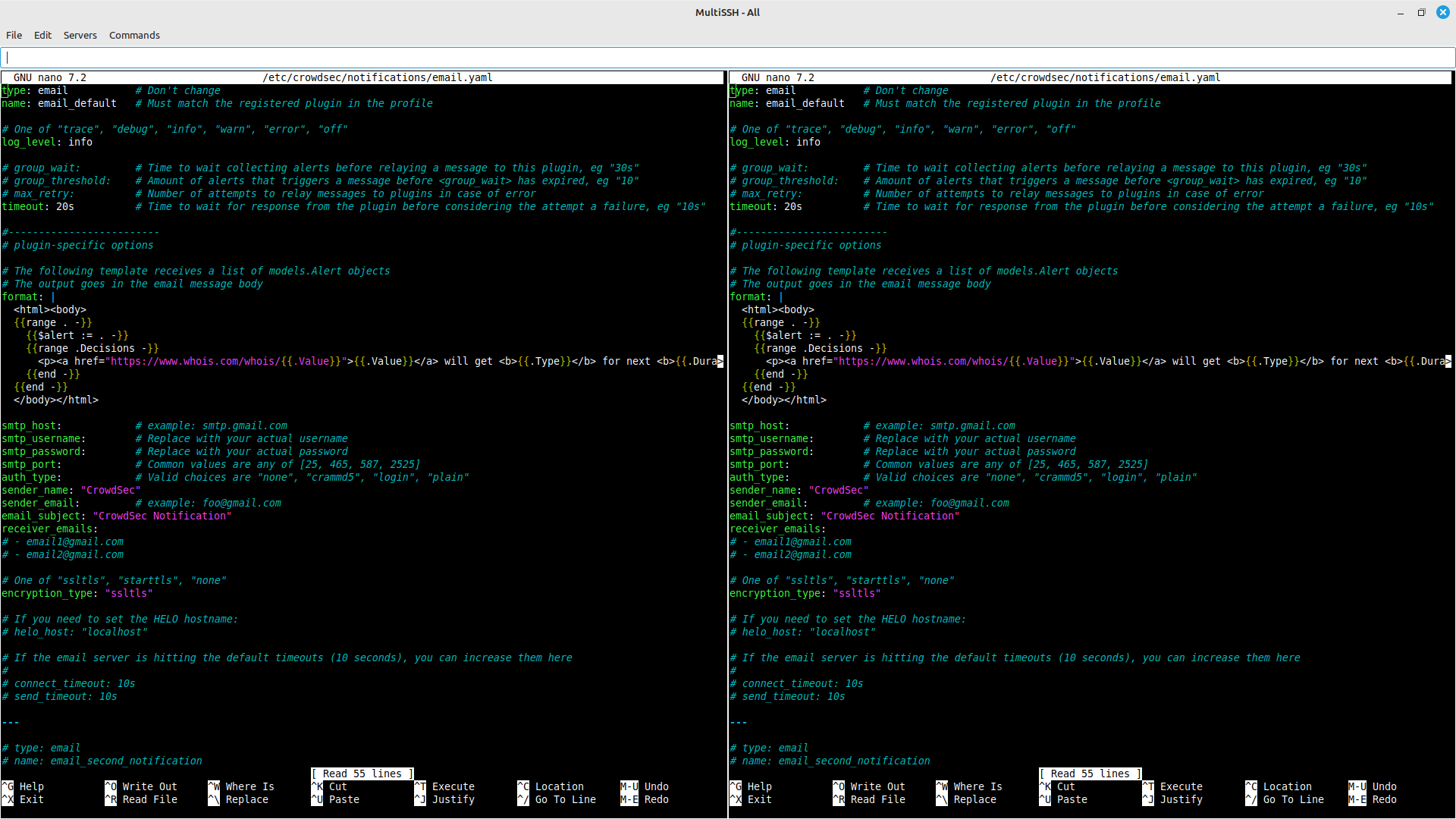Click 'sender_name: "CrowdSec"' line in left terminal
This screenshot has width=1456, height=819.
71,490
